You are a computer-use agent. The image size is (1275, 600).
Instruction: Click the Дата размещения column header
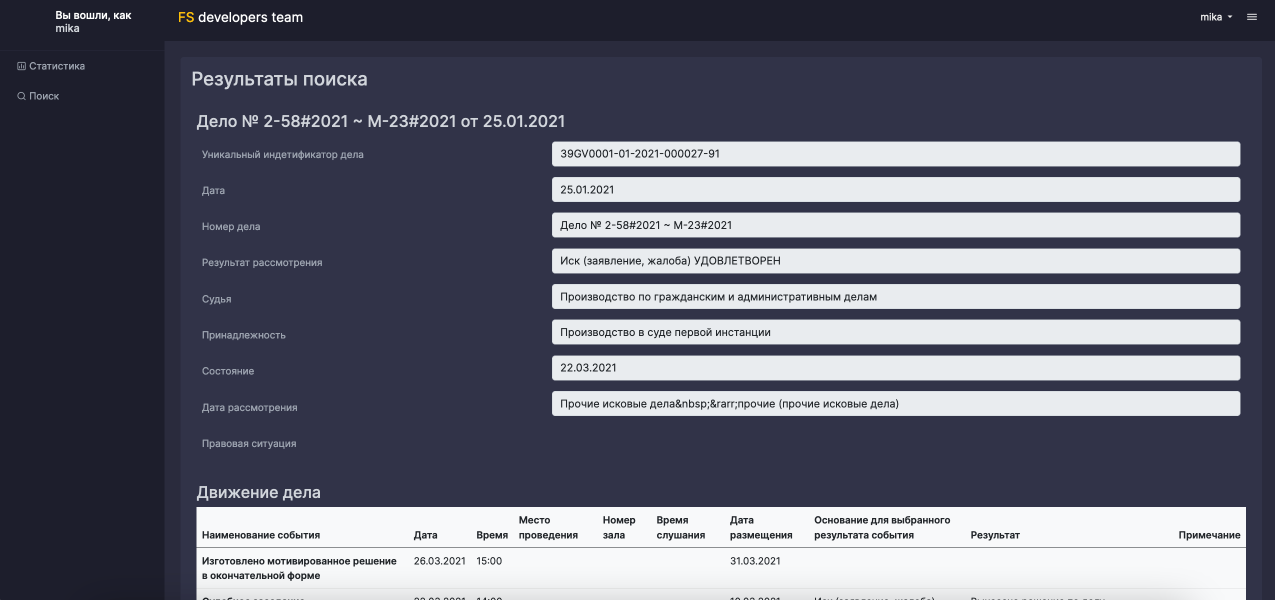pos(761,527)
